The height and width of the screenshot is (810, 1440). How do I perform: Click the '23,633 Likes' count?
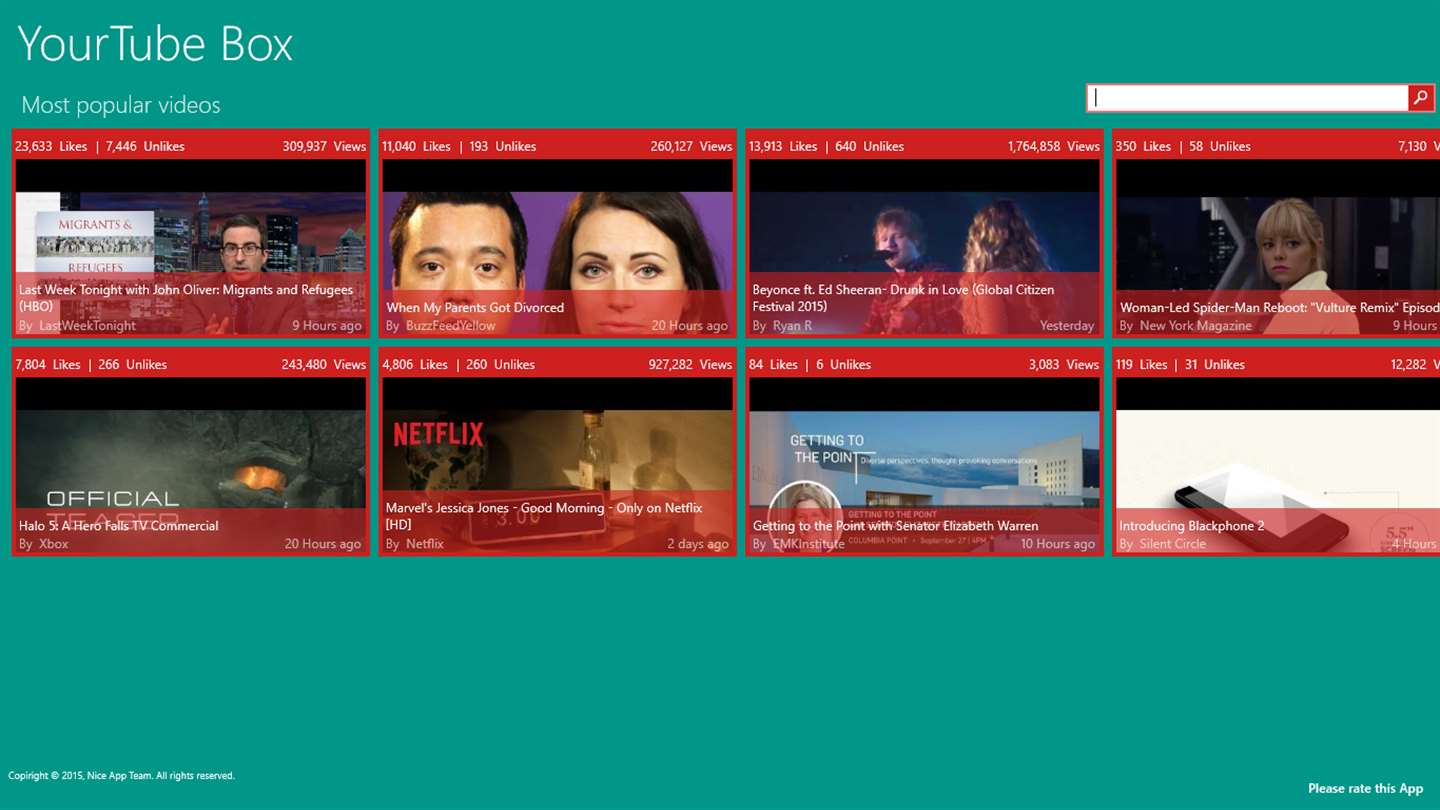click(x=51, y=146)
